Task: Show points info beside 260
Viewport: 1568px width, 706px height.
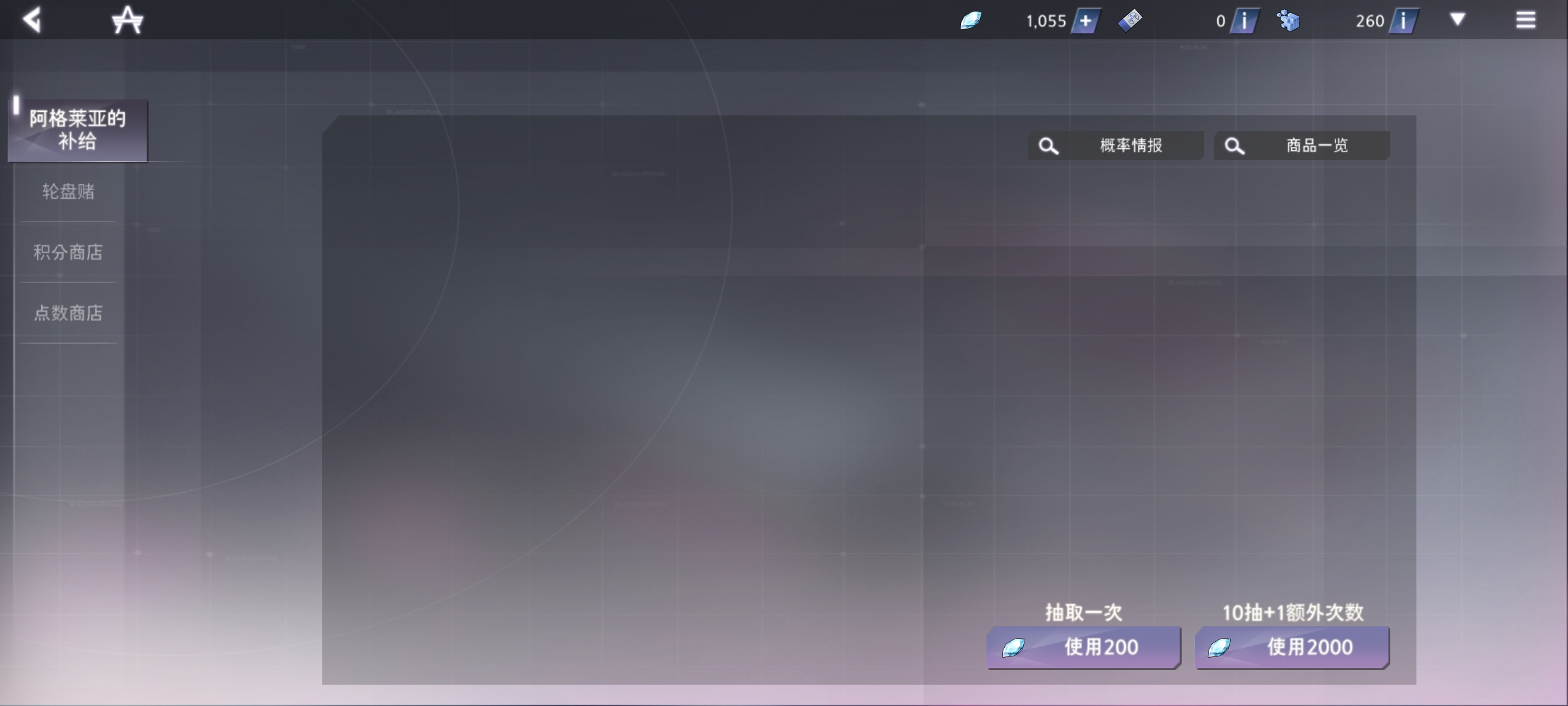Action: pos(1403,21)
